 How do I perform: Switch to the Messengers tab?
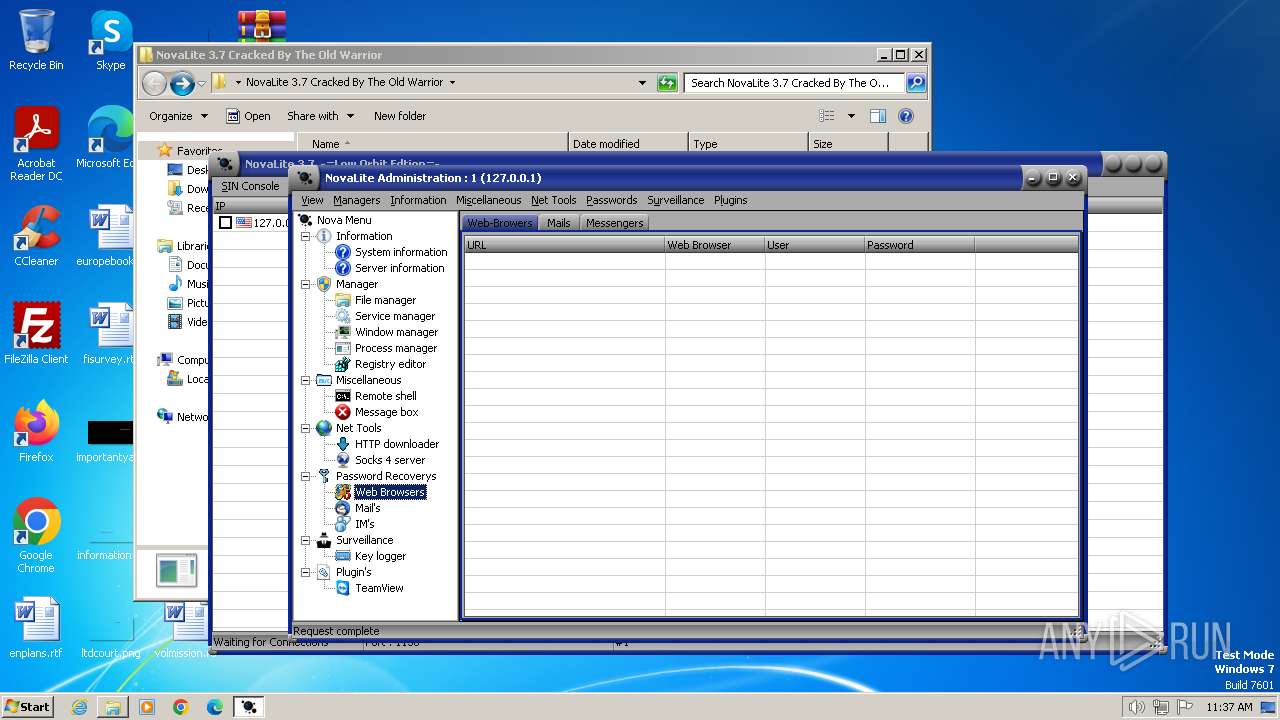click(x=615, y=223)
